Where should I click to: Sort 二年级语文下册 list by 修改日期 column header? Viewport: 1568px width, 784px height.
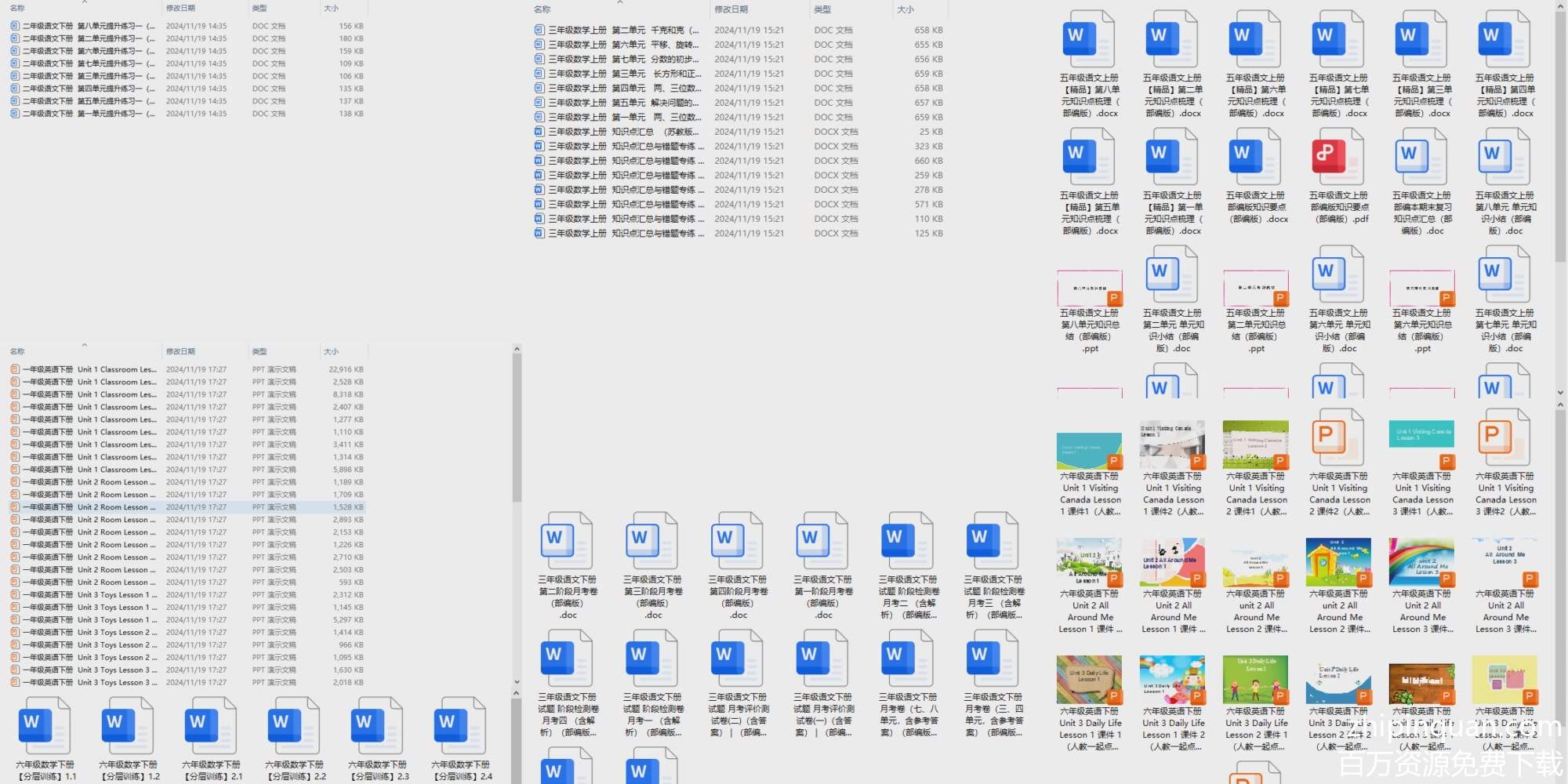tap(181, 8)
